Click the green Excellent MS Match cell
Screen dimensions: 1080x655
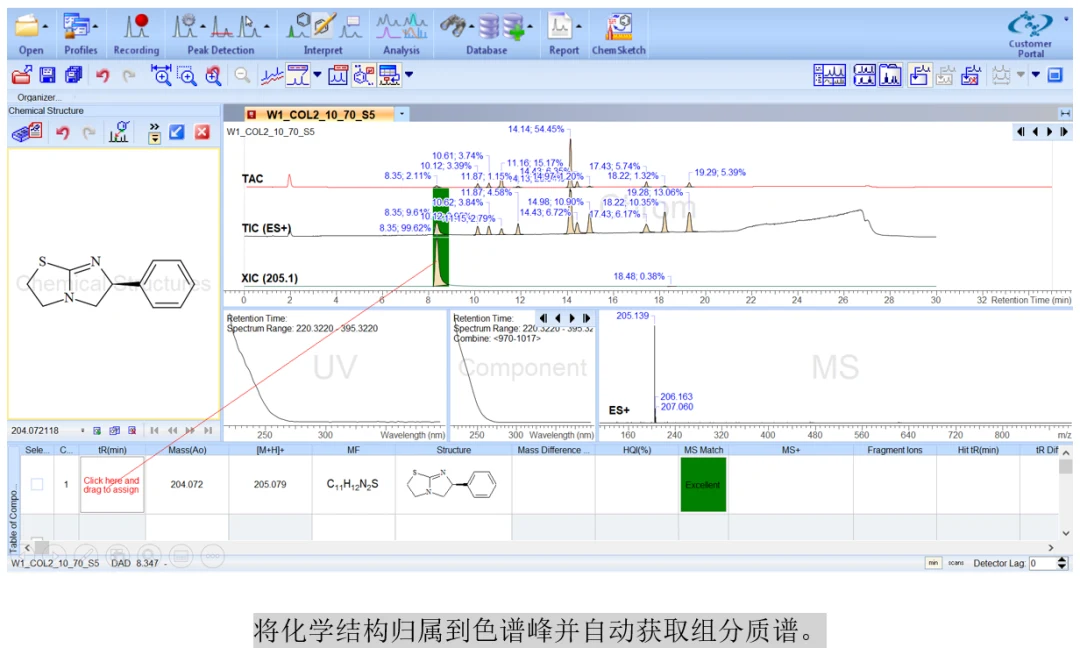pos(703,485)
